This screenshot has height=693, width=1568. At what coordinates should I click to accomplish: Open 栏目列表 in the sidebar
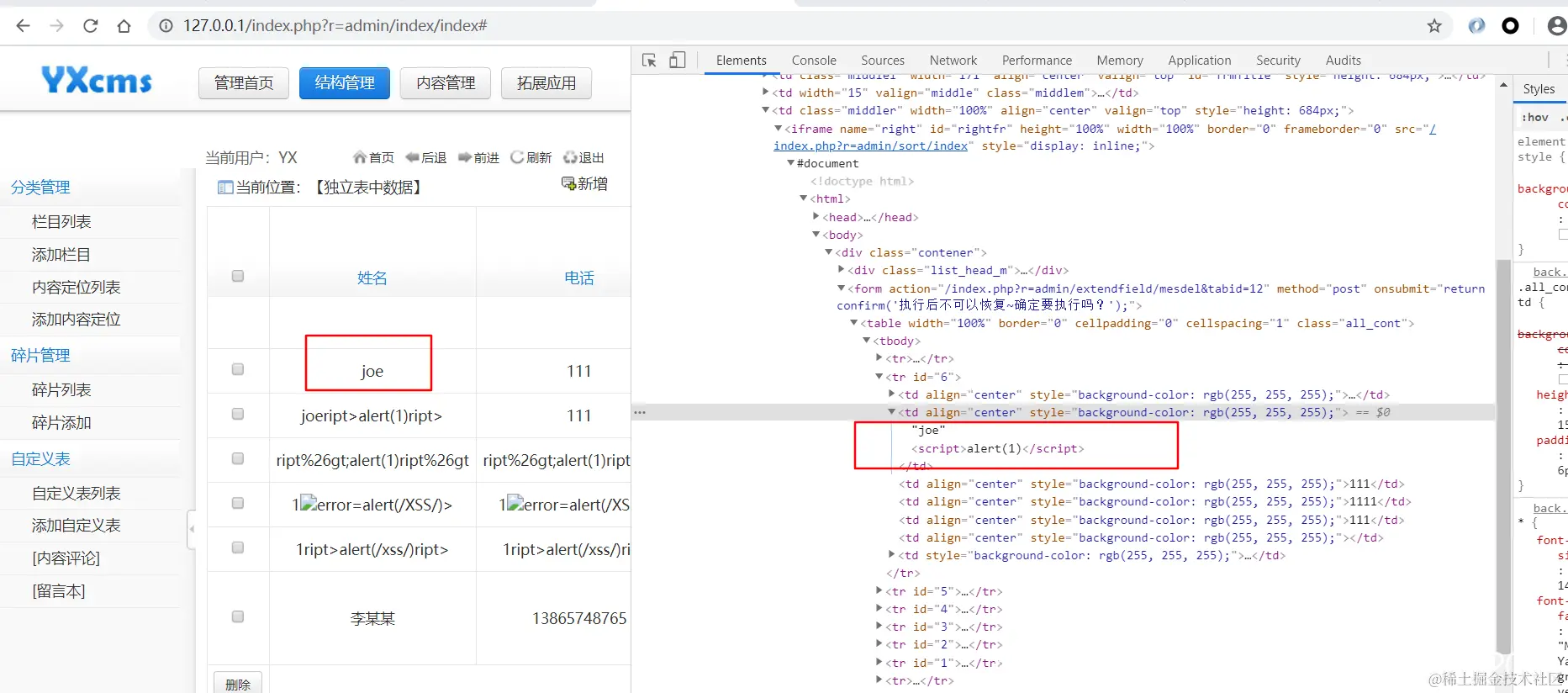[x=61, y=222]
